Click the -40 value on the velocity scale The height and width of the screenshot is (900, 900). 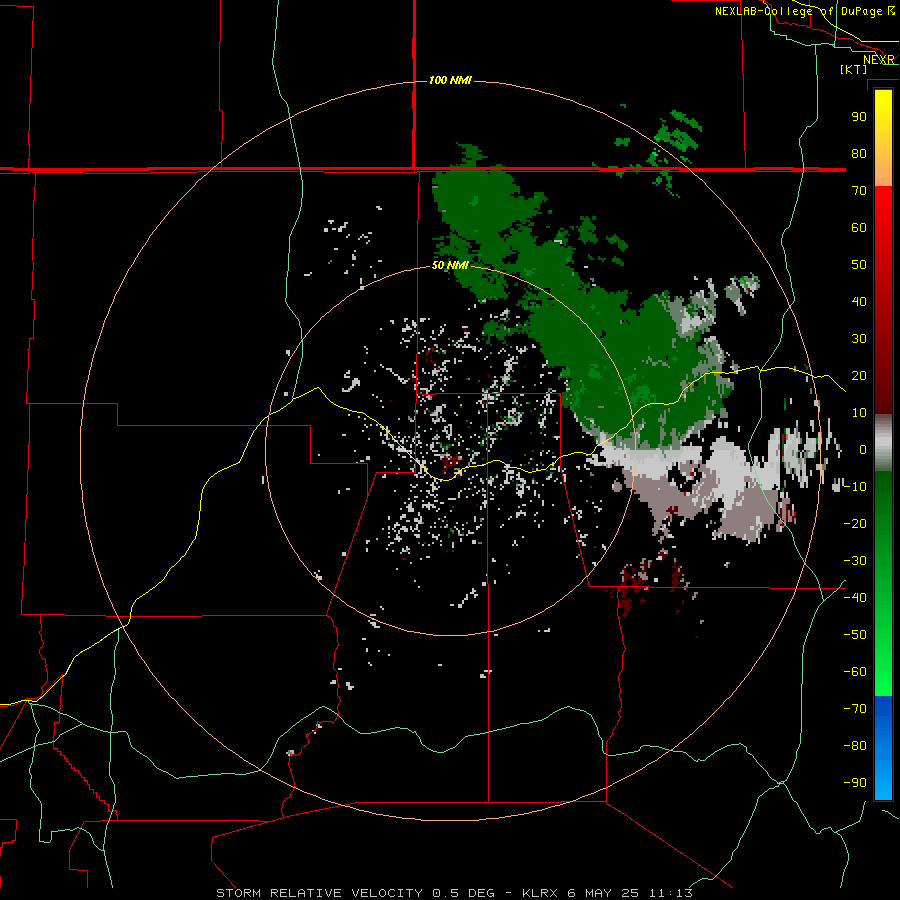(x=855, y=598)
